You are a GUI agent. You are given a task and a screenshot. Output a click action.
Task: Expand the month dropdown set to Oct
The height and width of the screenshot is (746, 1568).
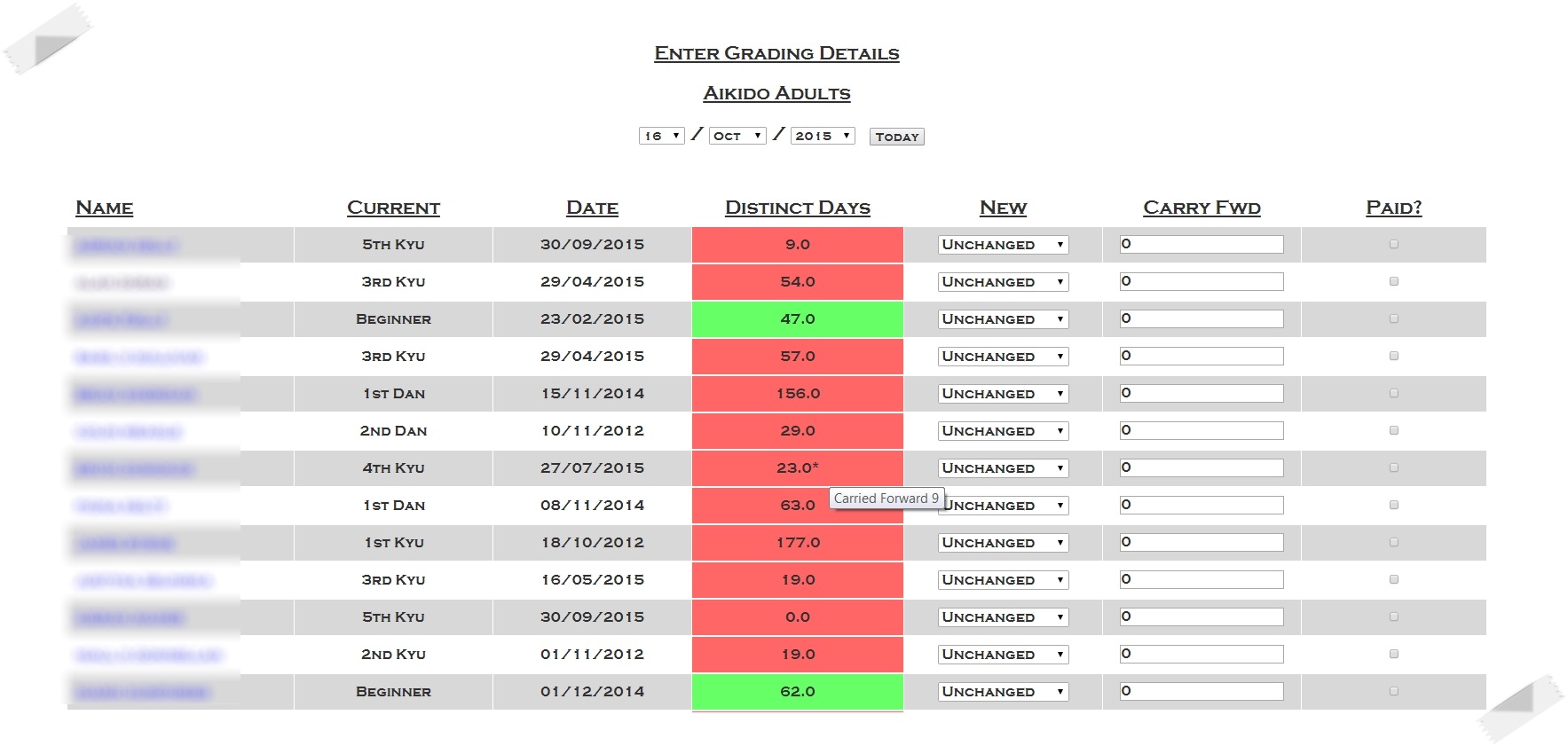coord(737,136)
